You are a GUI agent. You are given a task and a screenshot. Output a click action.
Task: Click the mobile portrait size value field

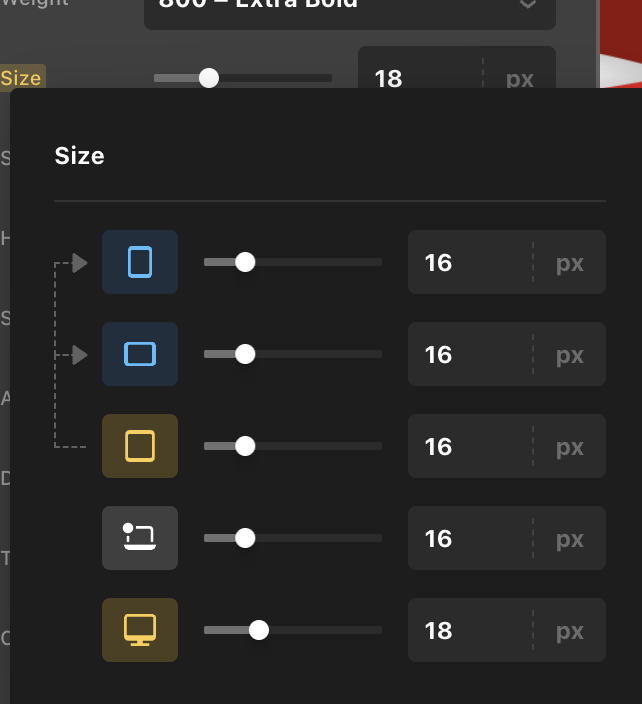coord(465,262)
